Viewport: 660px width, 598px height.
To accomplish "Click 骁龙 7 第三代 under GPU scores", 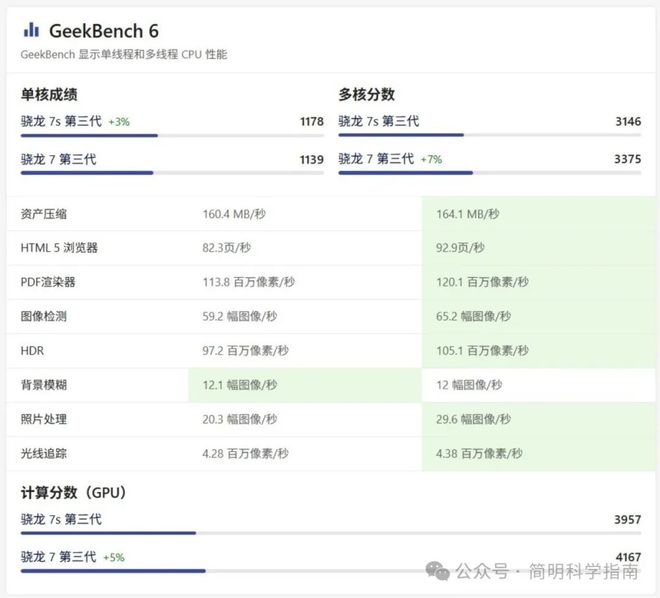I will click(x=59, y=557).
